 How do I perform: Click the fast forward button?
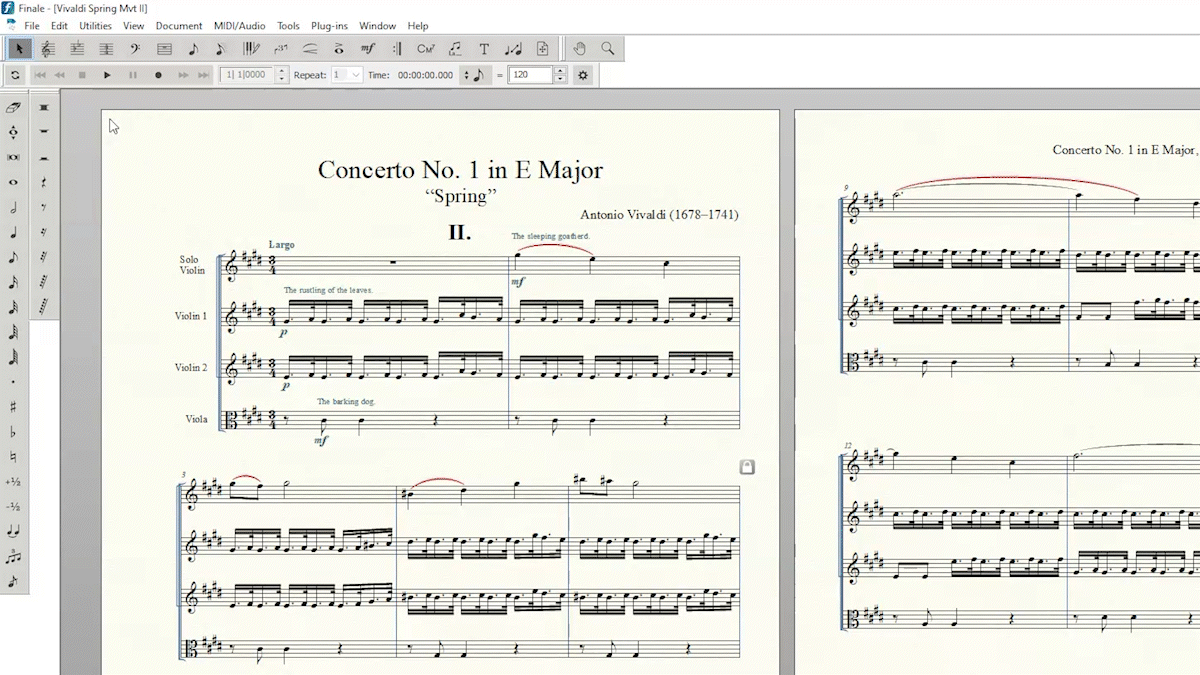tap(181, 75)
